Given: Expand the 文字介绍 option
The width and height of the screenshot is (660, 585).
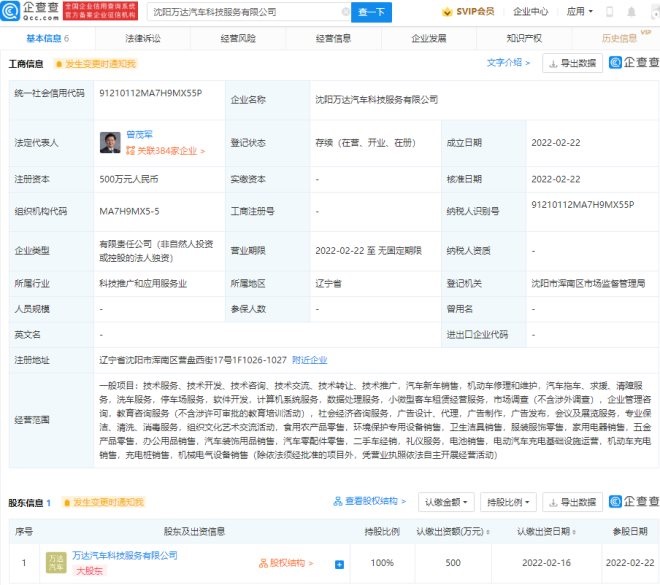Looking at the screenshot, I should click(509, 62).
